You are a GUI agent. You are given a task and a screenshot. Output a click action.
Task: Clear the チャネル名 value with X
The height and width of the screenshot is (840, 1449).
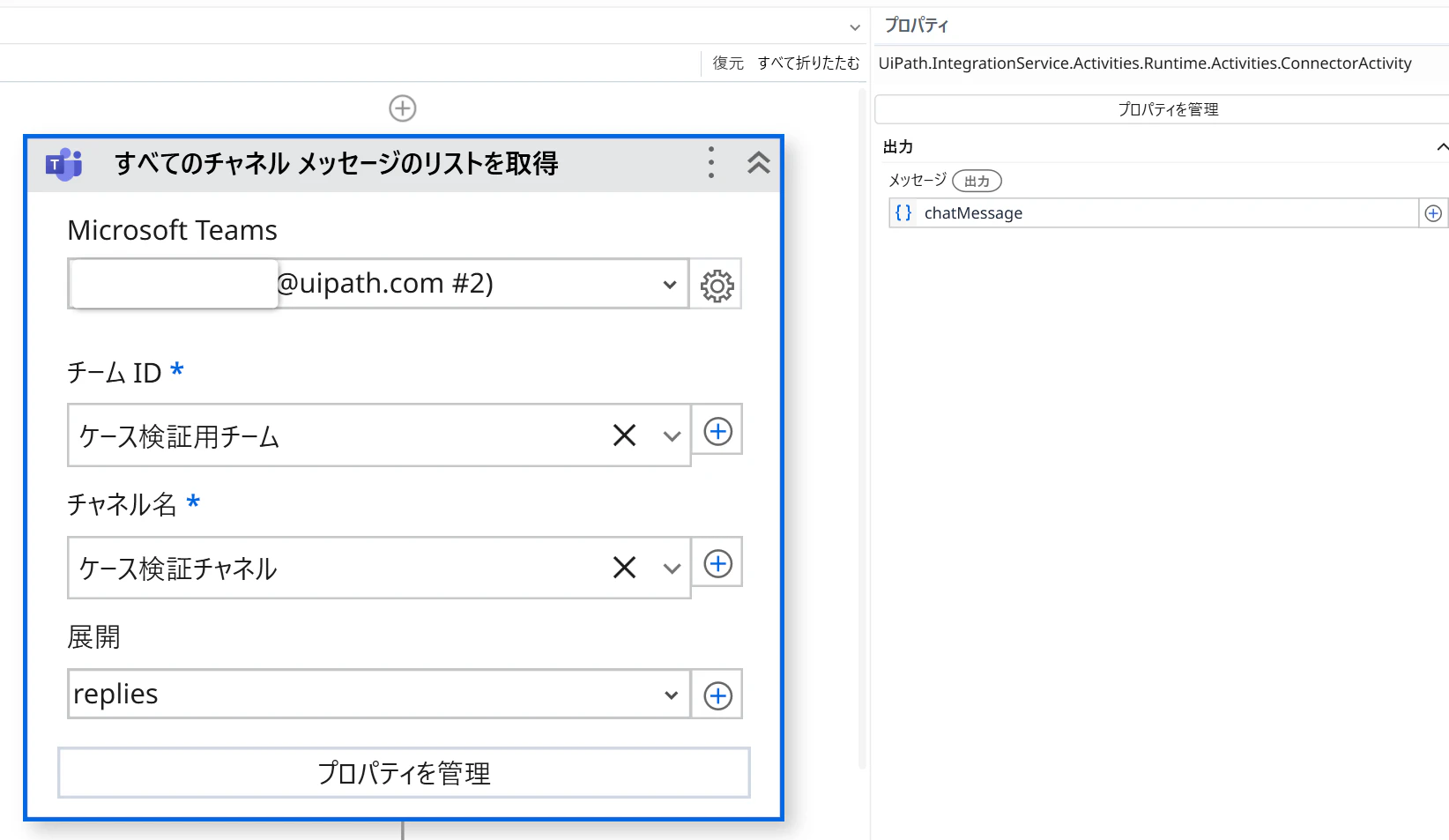point(624,568)
